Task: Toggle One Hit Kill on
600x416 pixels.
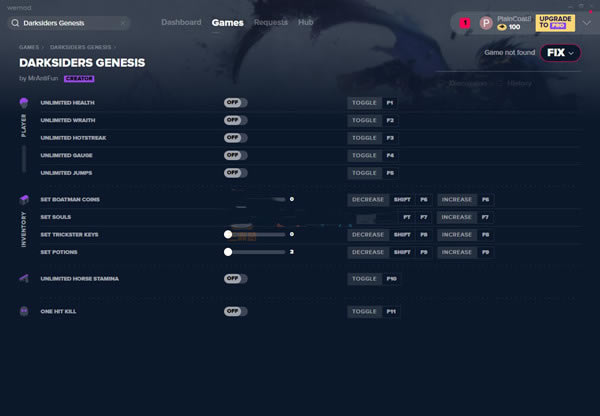Action: click(235, 312)
